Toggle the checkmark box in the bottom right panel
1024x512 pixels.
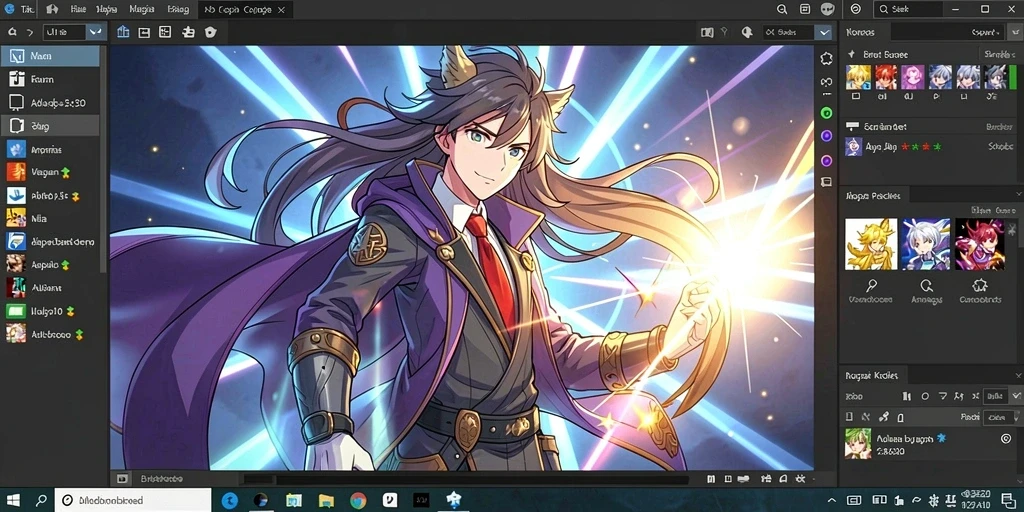pyautogui.click(x=1016, y=396)
